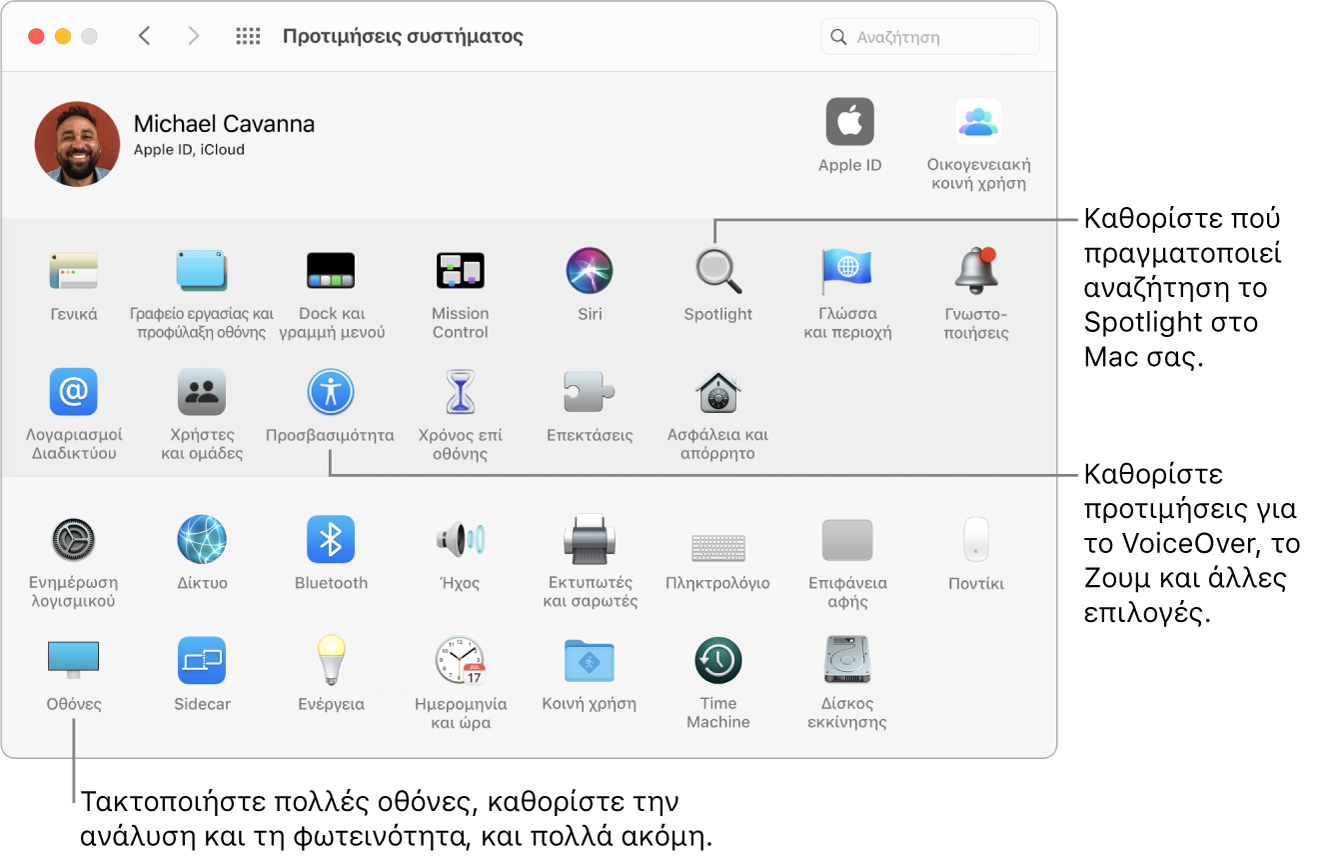Open the Γενικά preferences pane
Screen dimensions: 1319x857
pyautogui.click(x=74, y=271)
